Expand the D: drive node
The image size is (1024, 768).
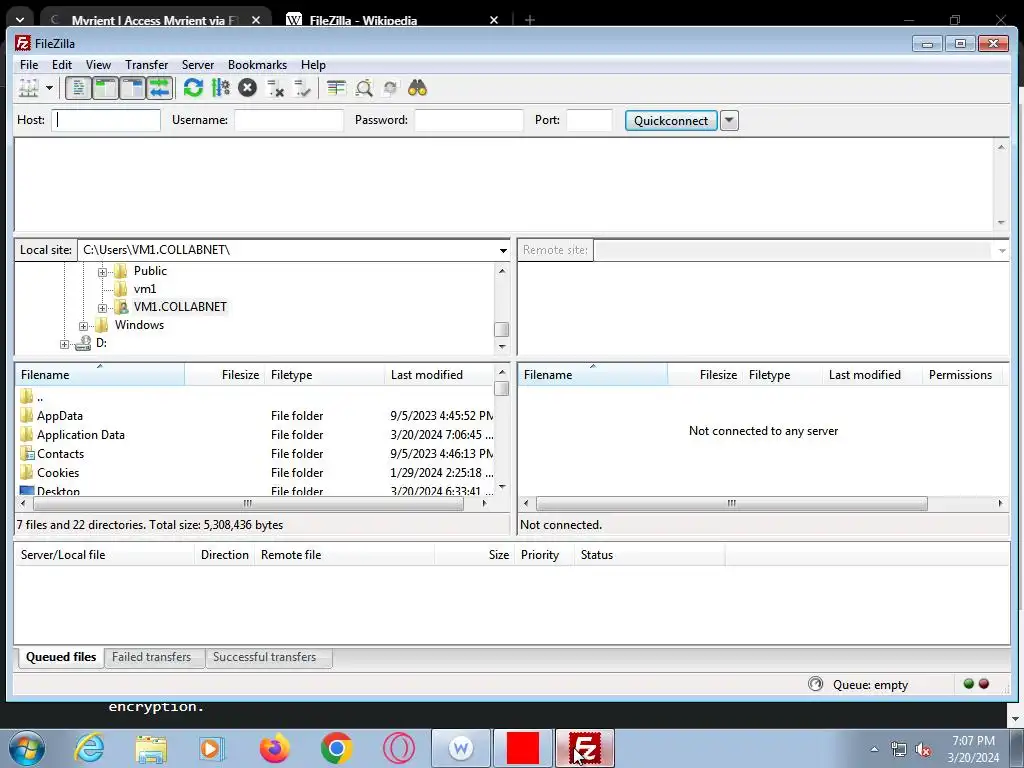[x=65, y=344]
